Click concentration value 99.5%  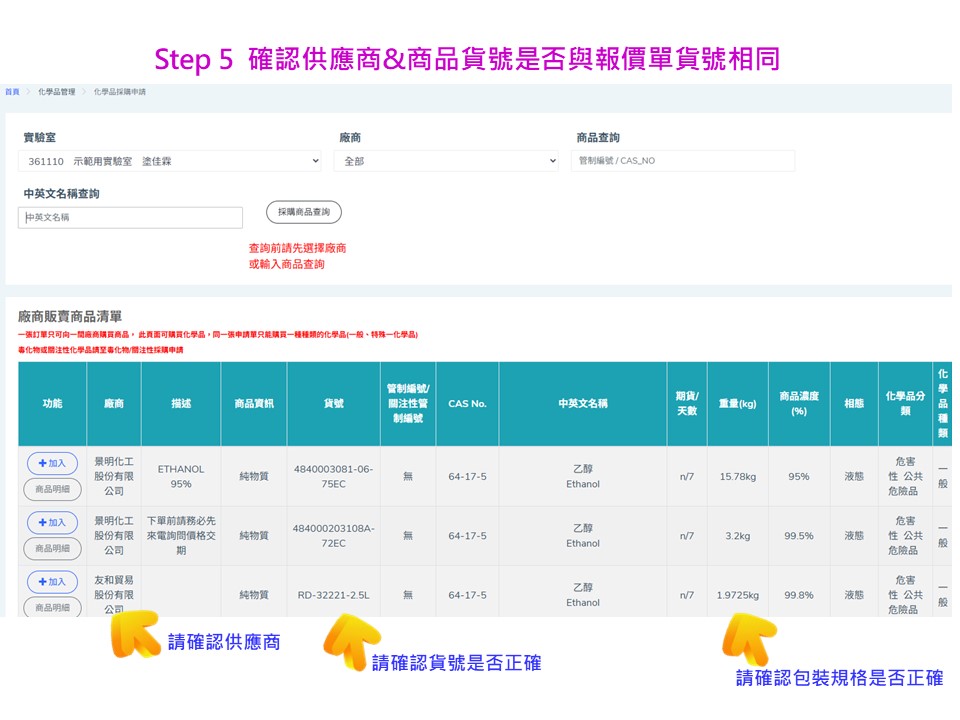tap(799, 536)
